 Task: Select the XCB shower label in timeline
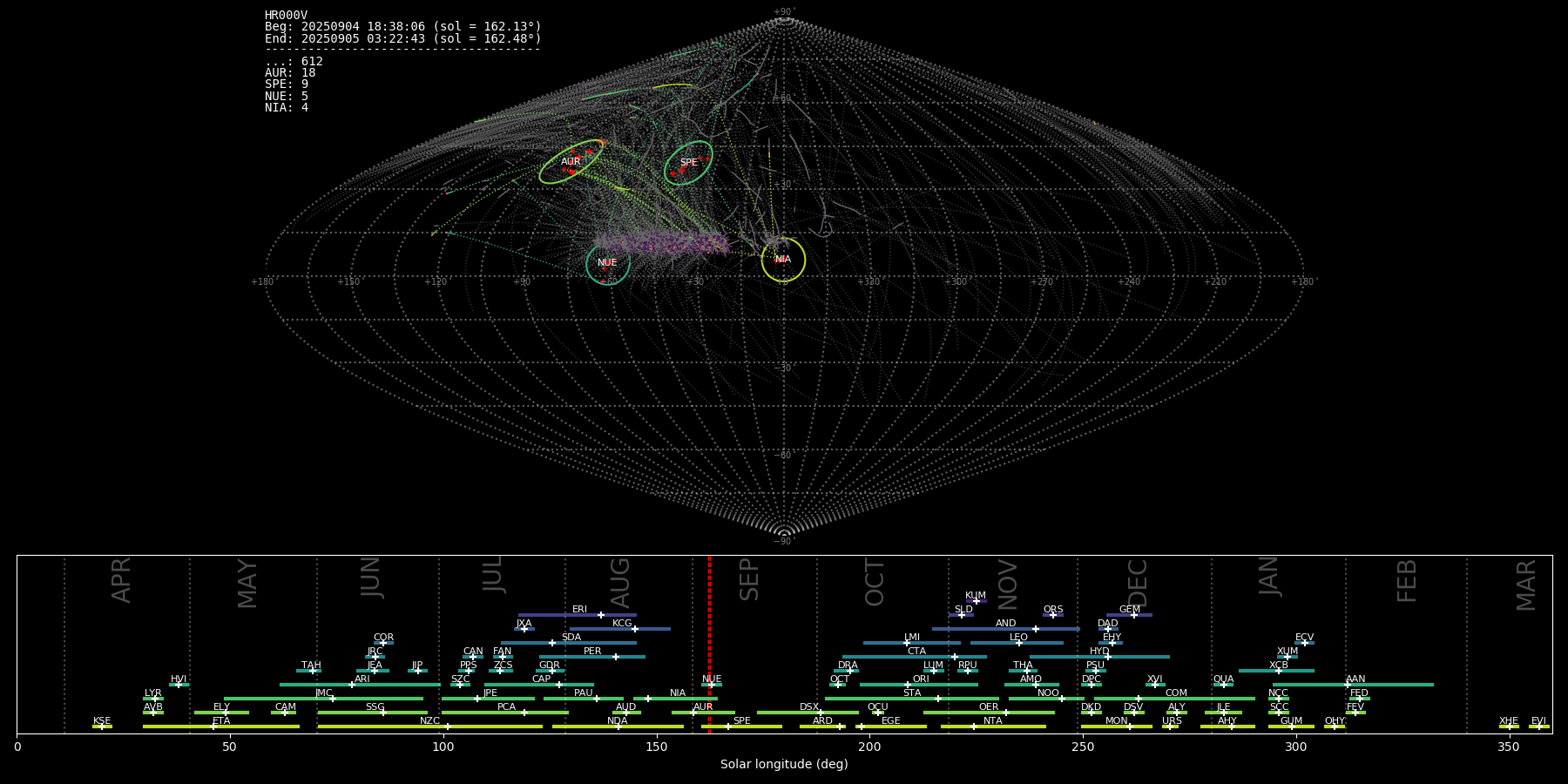(1278, 666)
